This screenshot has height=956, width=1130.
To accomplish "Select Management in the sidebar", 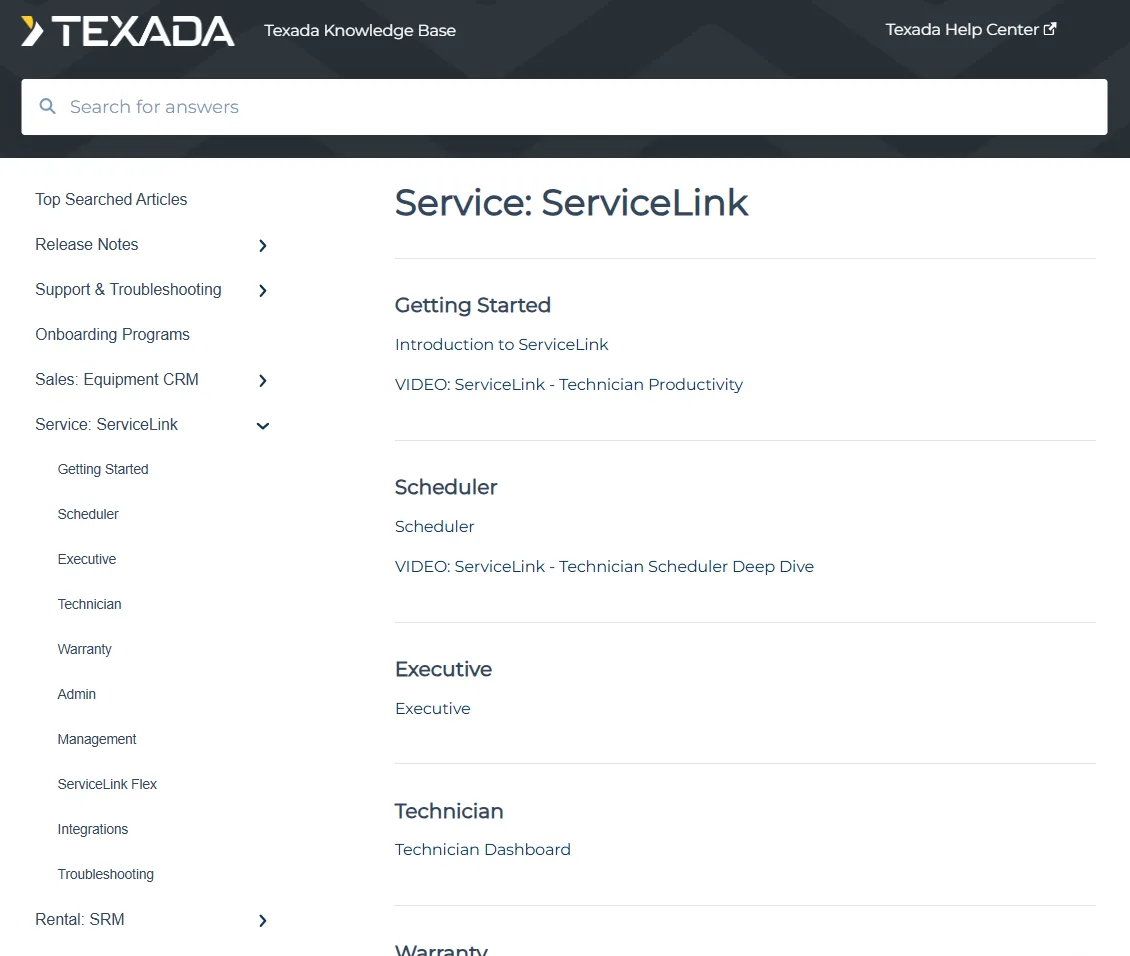I will [x=97, y=739].
